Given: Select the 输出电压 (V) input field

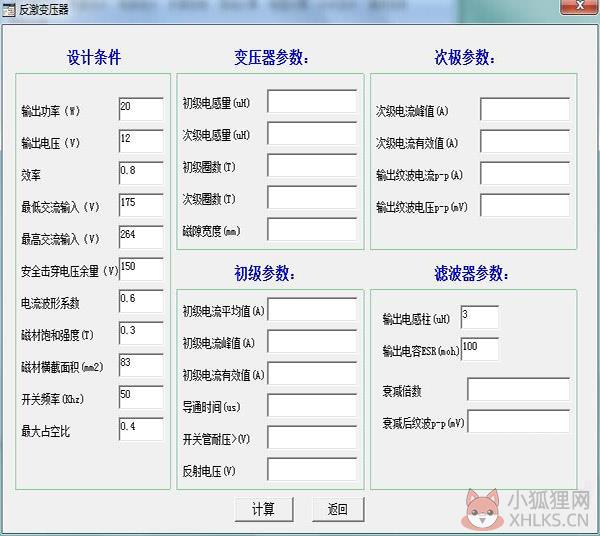Looking at the screenshot, I should (141, 141).
